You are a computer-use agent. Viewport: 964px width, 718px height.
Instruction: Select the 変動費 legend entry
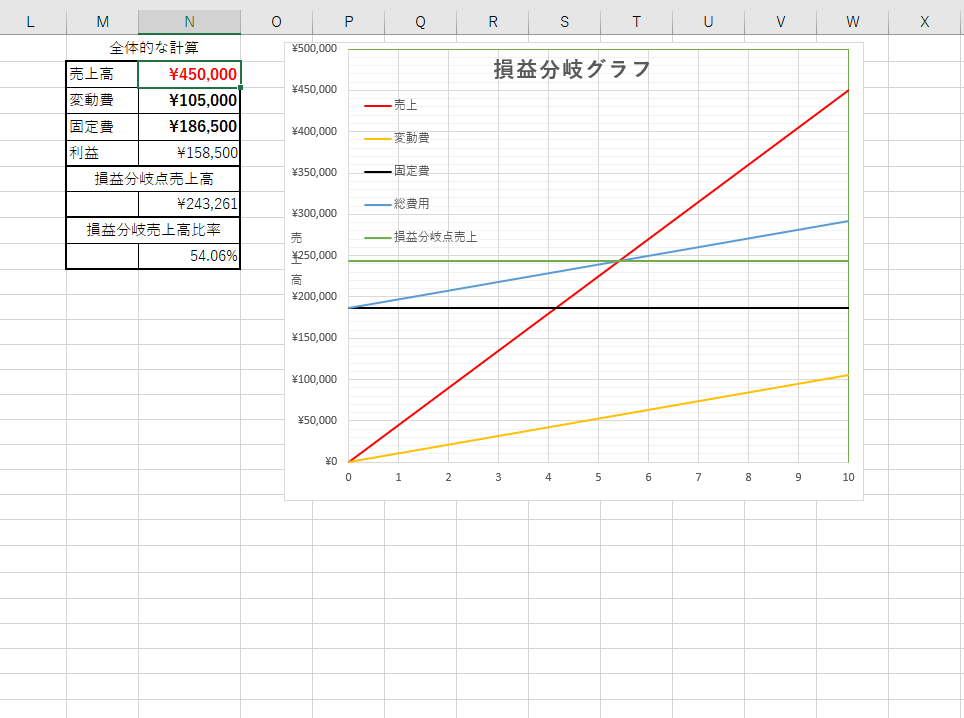pos(397,138)
